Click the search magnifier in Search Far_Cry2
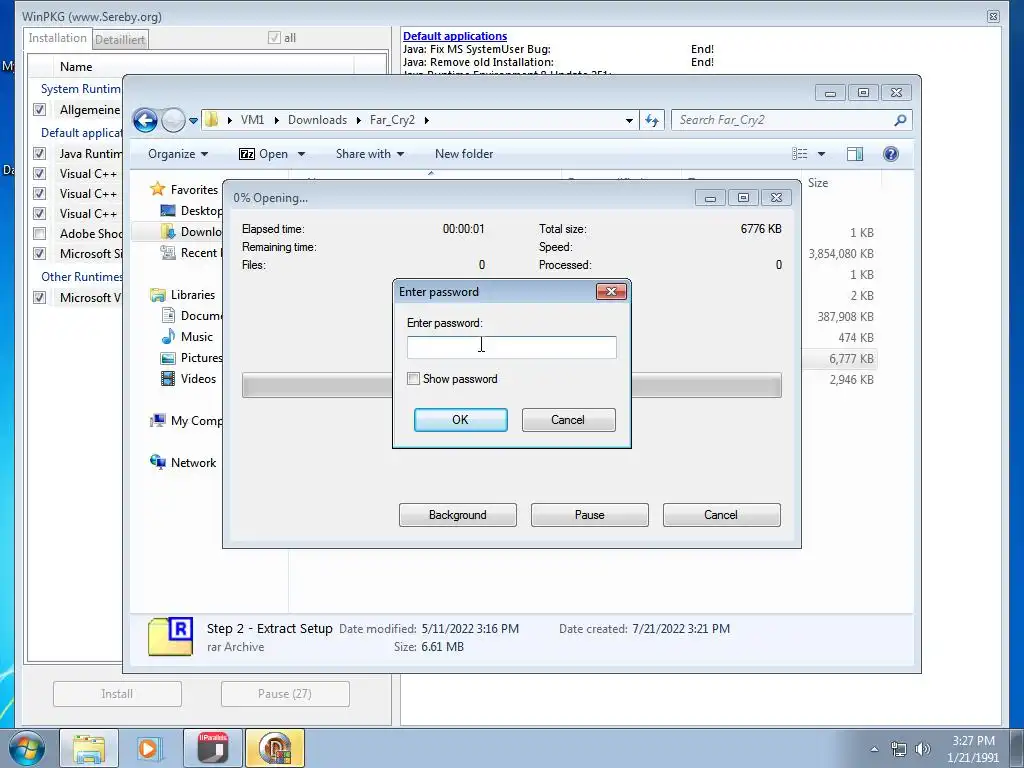Image resolution: width=1024 pixels, height=768 pixels. pos(900,120)
